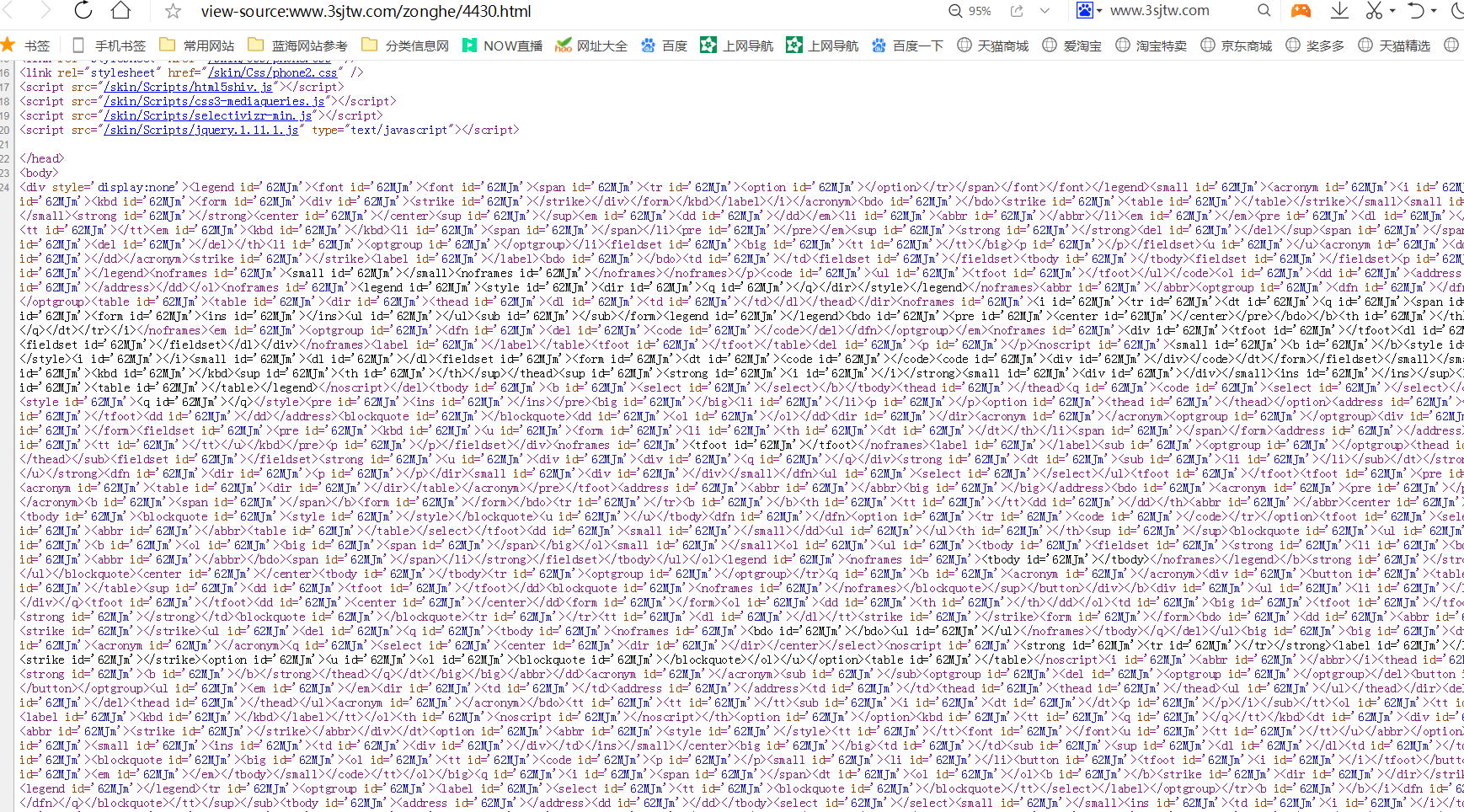Open the NOW直播 bookmark
This screenshot has width=1464, height=812.
[502, 45]
